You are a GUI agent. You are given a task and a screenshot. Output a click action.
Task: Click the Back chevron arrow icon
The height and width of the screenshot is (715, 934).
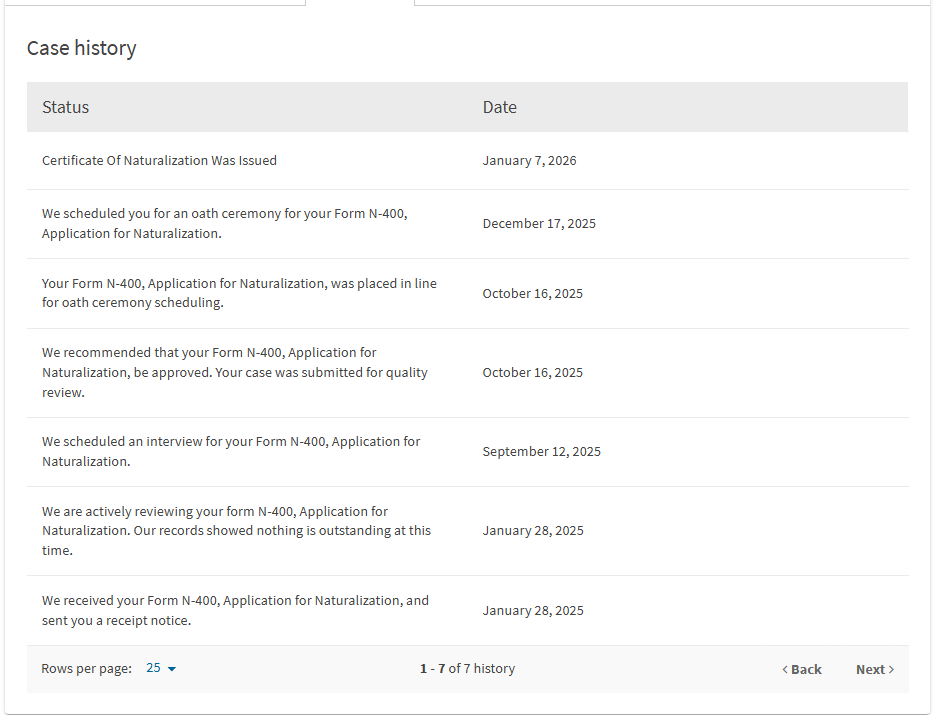coord(785,670)
